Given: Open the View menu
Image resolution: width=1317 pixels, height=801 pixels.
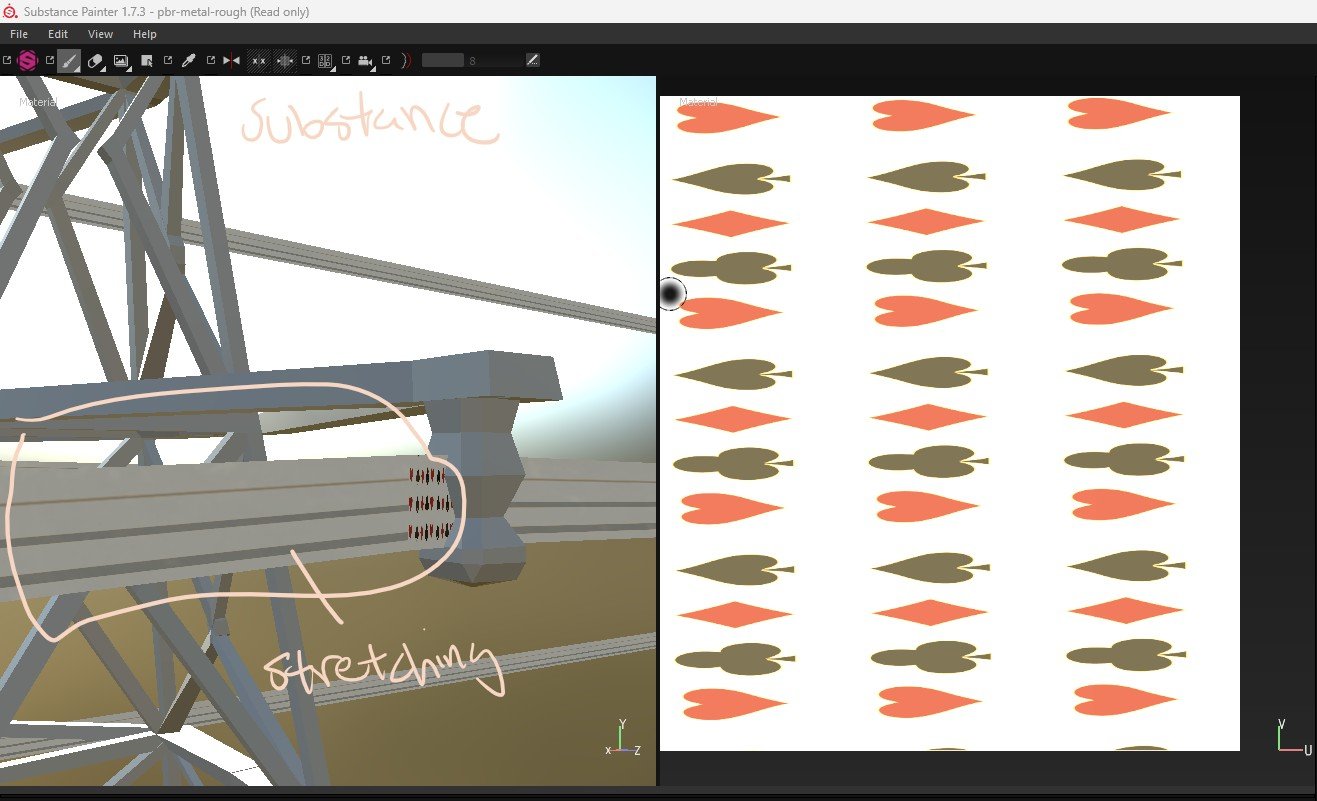Looking at the screenshot, I should [100, 34].
